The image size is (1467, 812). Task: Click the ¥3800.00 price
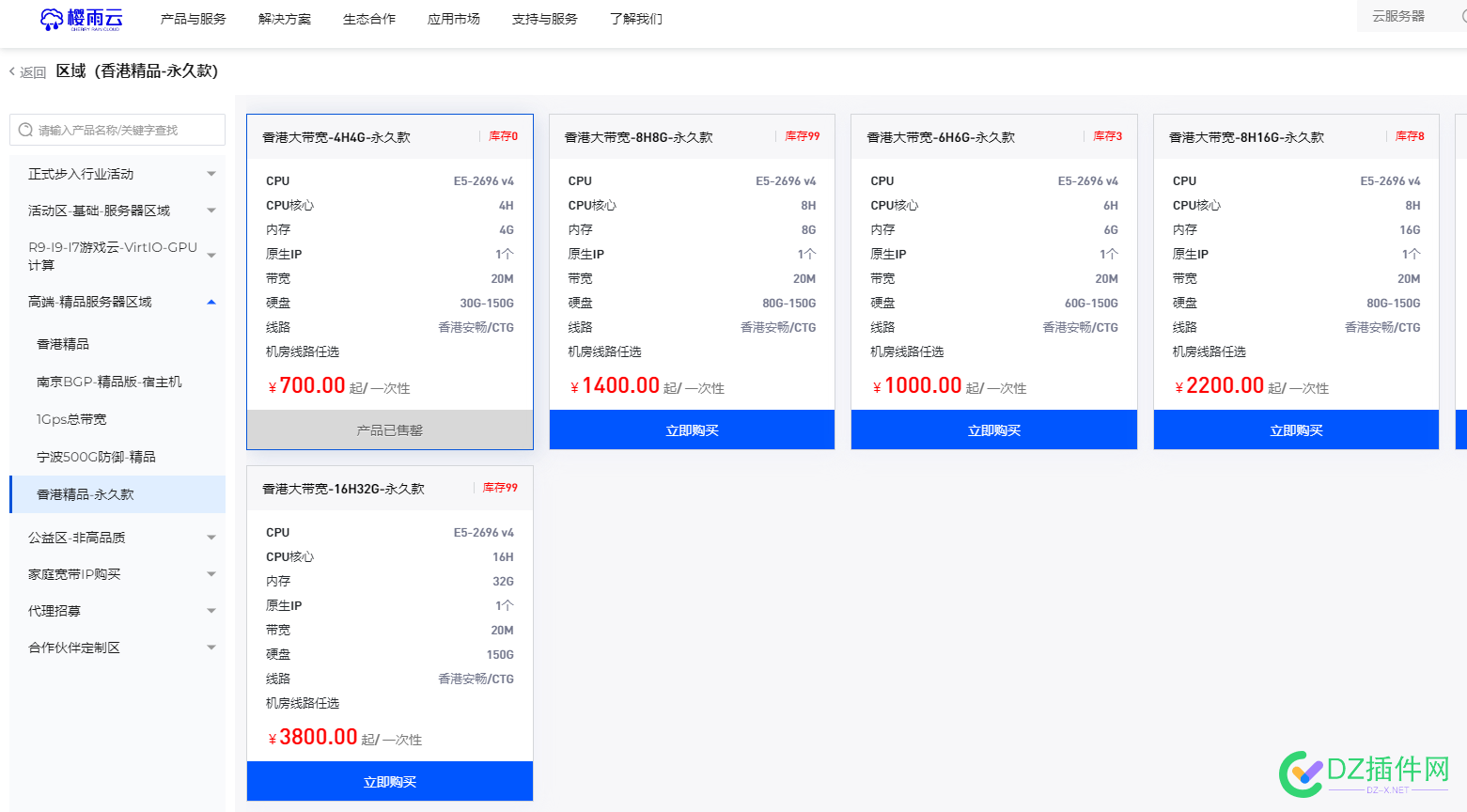[x=313, y=737]
